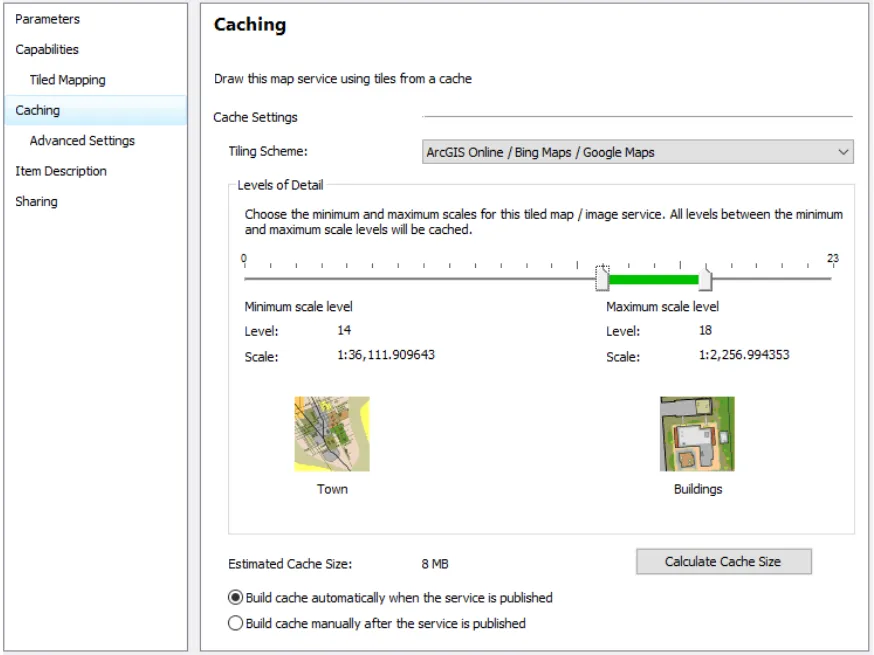Select Tiled Mapping under Capabilities
This screenshot has height=655, width=874.
tap(67, 80)
